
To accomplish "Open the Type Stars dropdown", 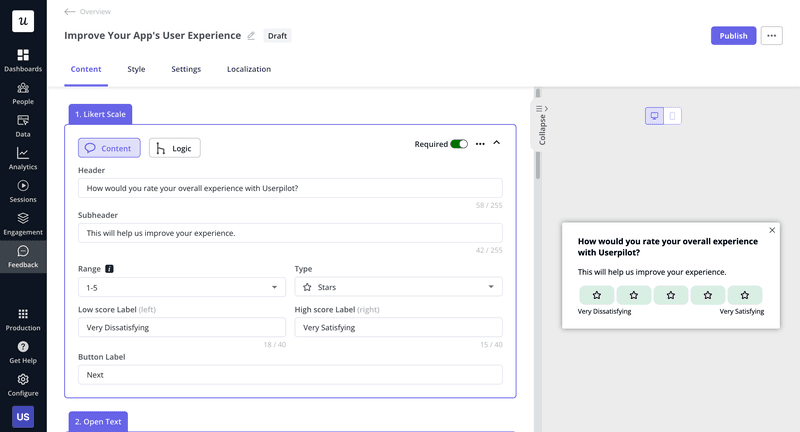I will [x=398, y=287].
